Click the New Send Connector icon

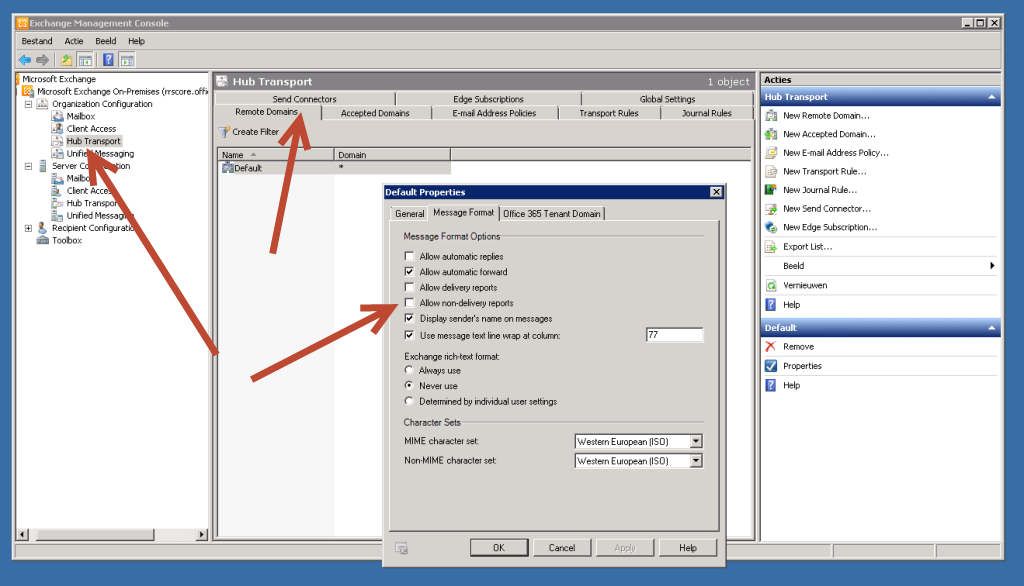(771, 208)
